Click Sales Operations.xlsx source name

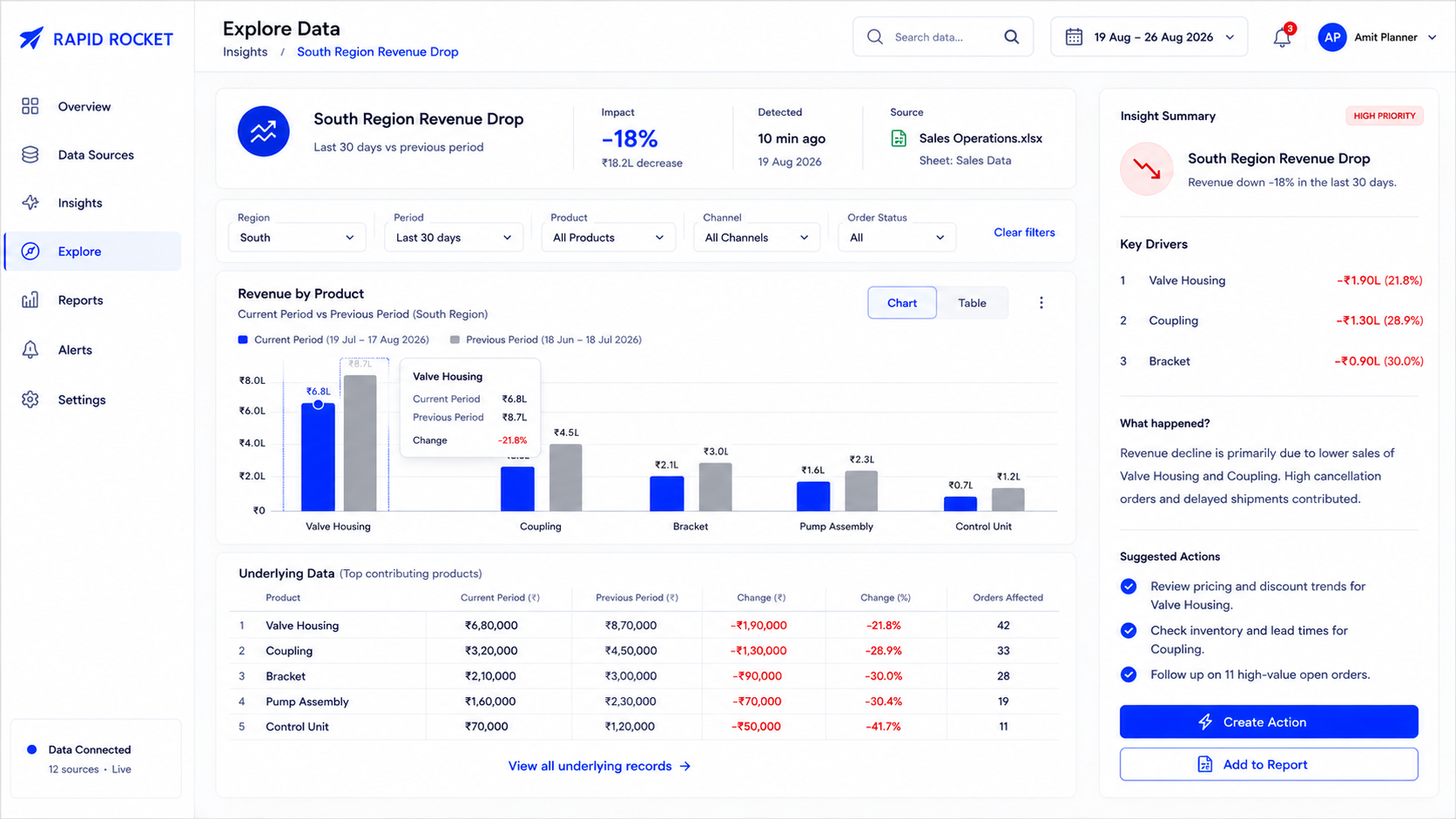point(981,138)
